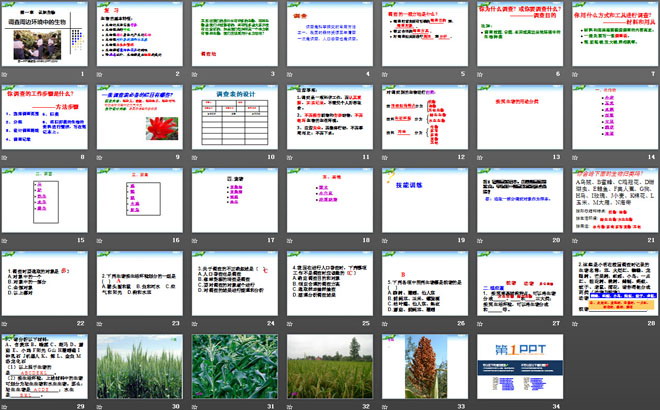Select slide 1 title slide with group photo
The height and width of the screenshot is (410, 660).
[x=45, y=37]
